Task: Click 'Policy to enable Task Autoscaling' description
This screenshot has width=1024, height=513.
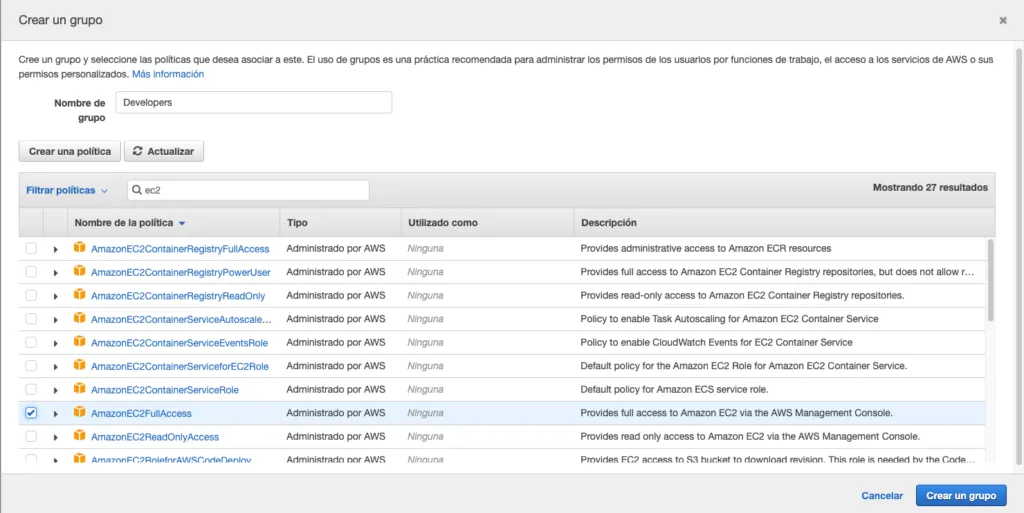Action: tap(729, 319)
